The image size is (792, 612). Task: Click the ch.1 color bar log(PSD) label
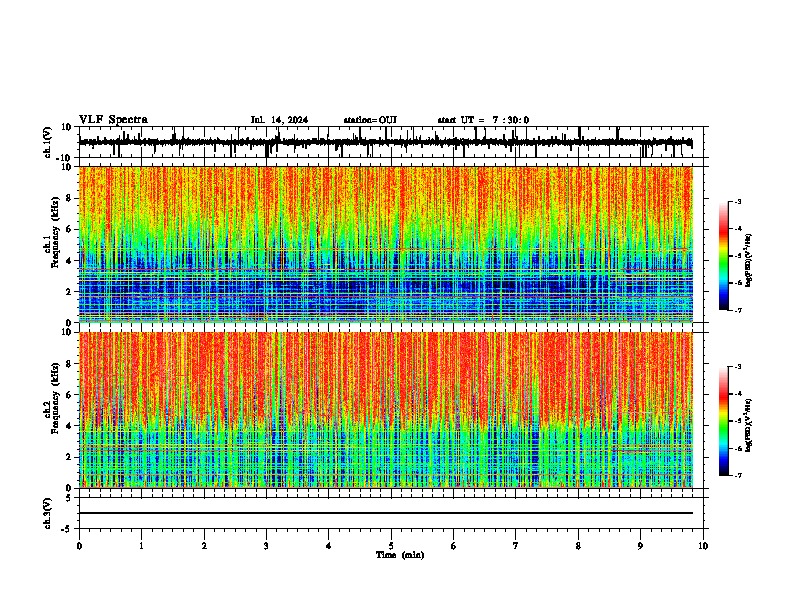pos(749,261)
